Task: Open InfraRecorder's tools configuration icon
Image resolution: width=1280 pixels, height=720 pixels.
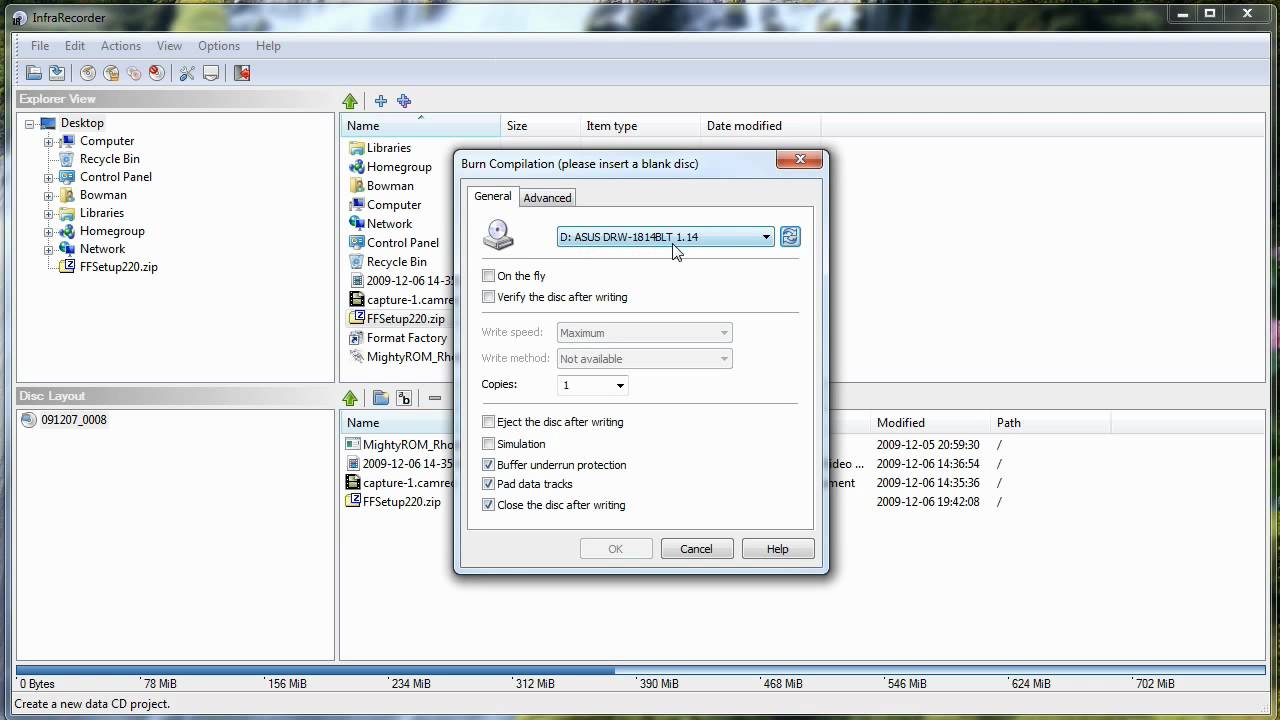Action: 187,72
